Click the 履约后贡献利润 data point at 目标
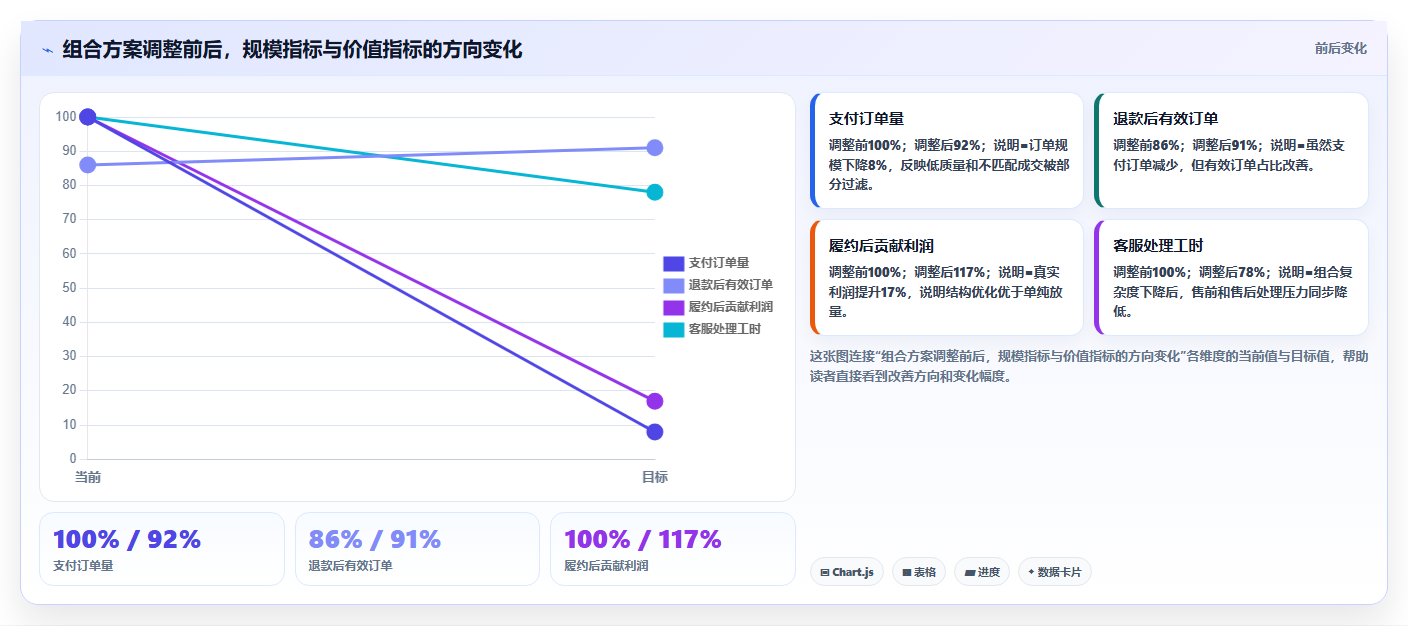 pos(654,401)
